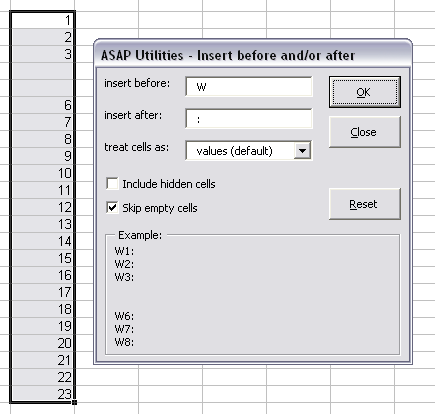Select spreadsheet cell containing 9

tap(43, 156)
